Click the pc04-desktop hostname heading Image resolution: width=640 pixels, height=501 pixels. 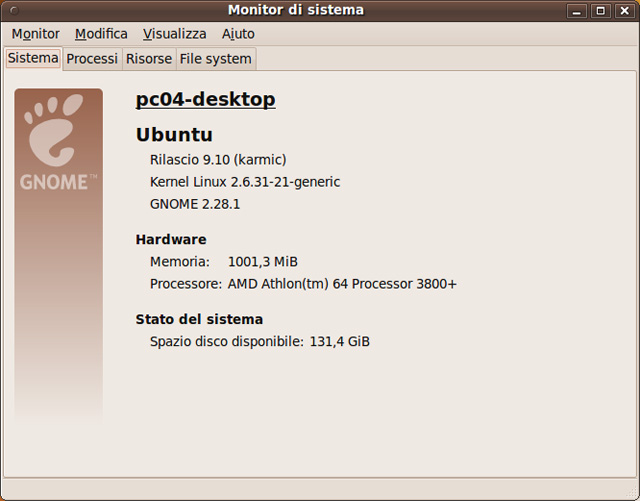205,100
